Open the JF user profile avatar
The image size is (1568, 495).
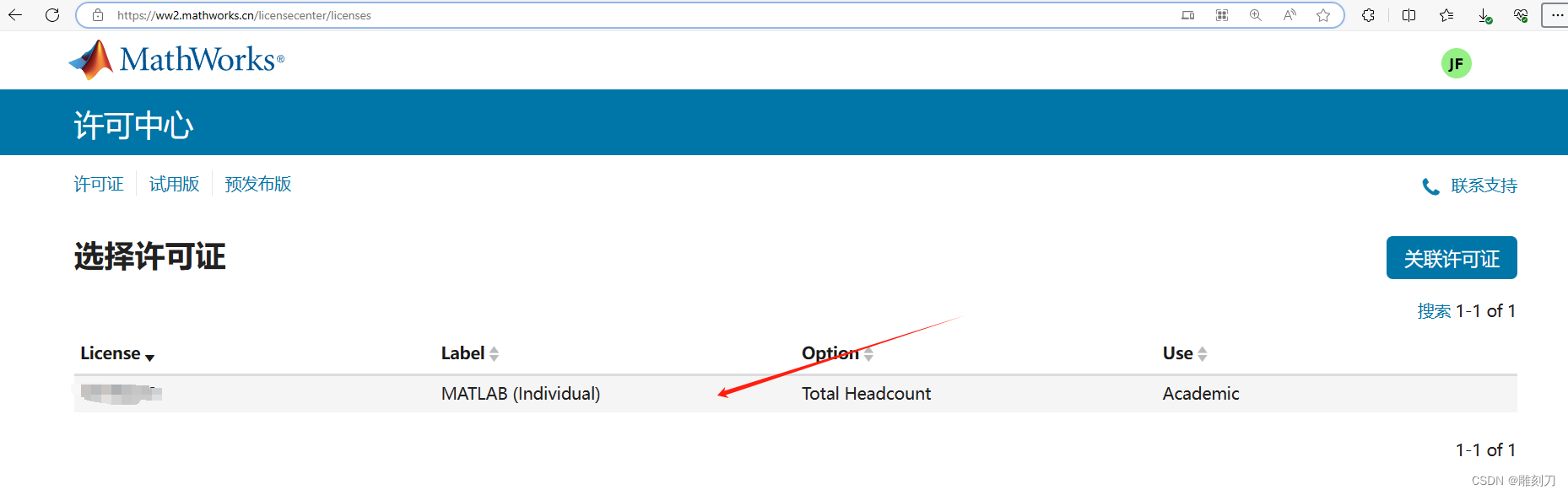pos(1456,63)
